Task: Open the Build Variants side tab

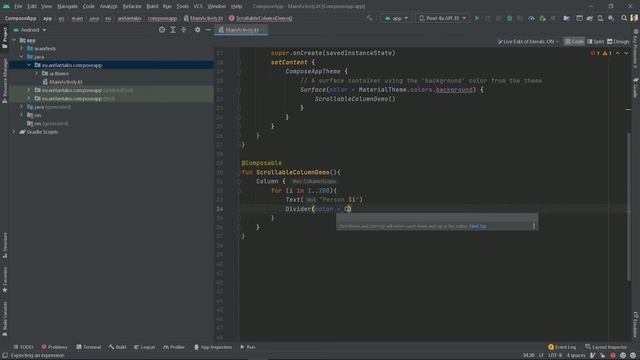Action: point(4,318)
